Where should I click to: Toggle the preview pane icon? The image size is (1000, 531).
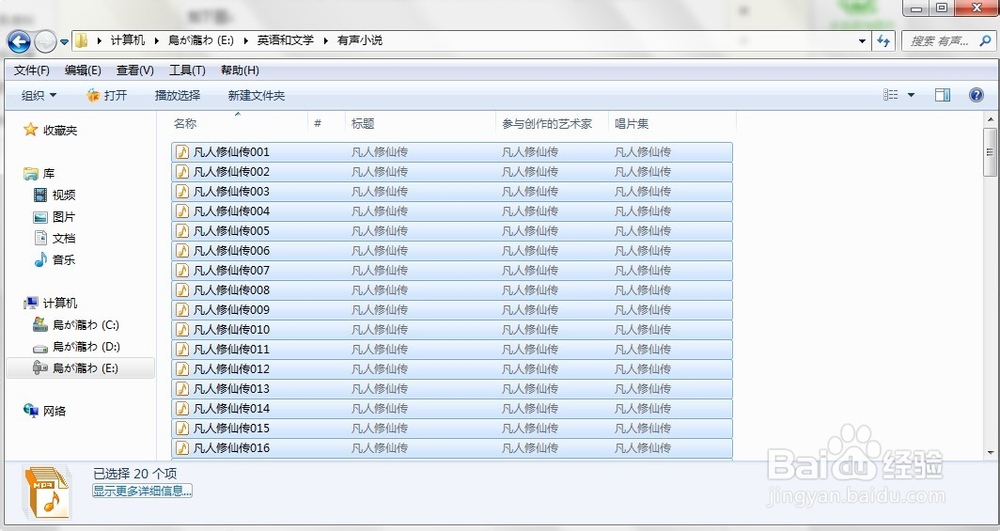[943, 95]
